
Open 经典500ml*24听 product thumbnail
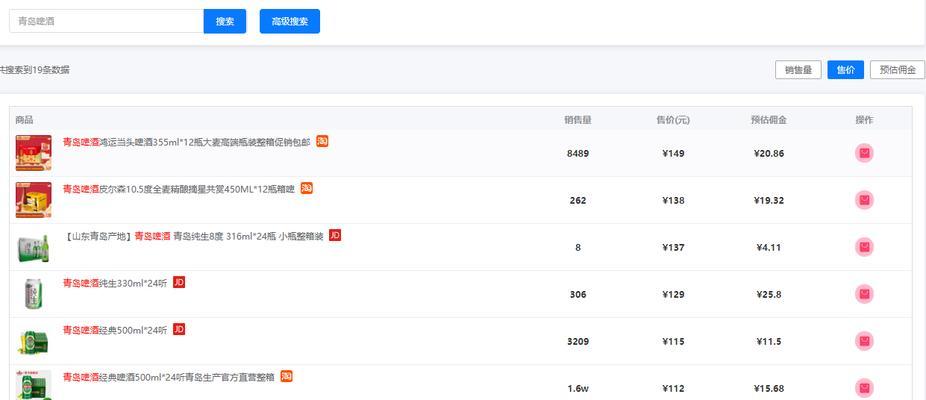coord(34,342)
